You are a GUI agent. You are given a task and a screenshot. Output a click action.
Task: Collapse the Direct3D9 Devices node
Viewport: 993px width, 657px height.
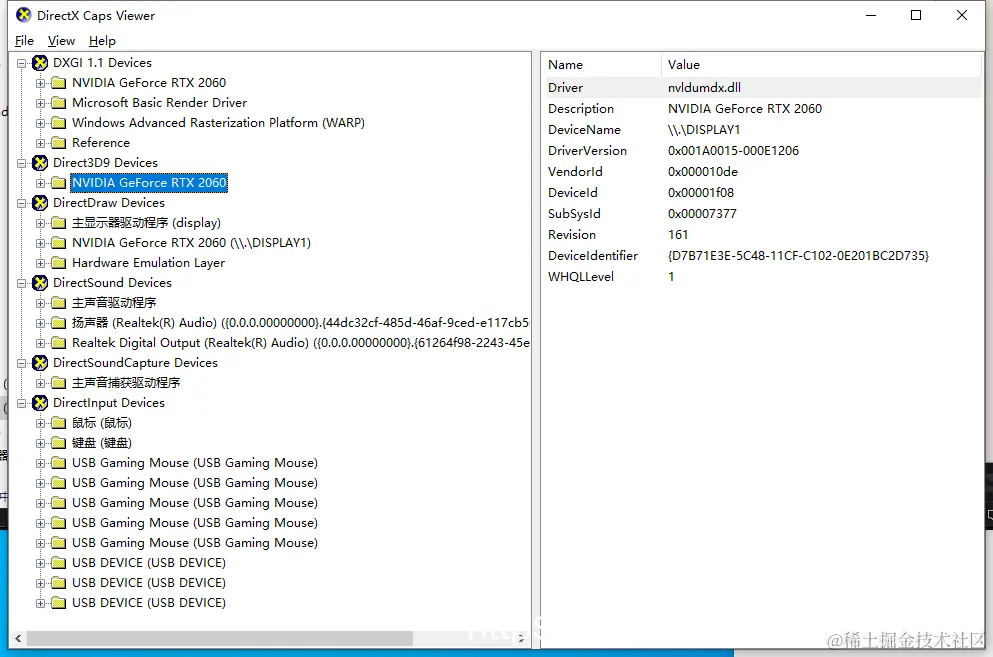coord(22,163)
